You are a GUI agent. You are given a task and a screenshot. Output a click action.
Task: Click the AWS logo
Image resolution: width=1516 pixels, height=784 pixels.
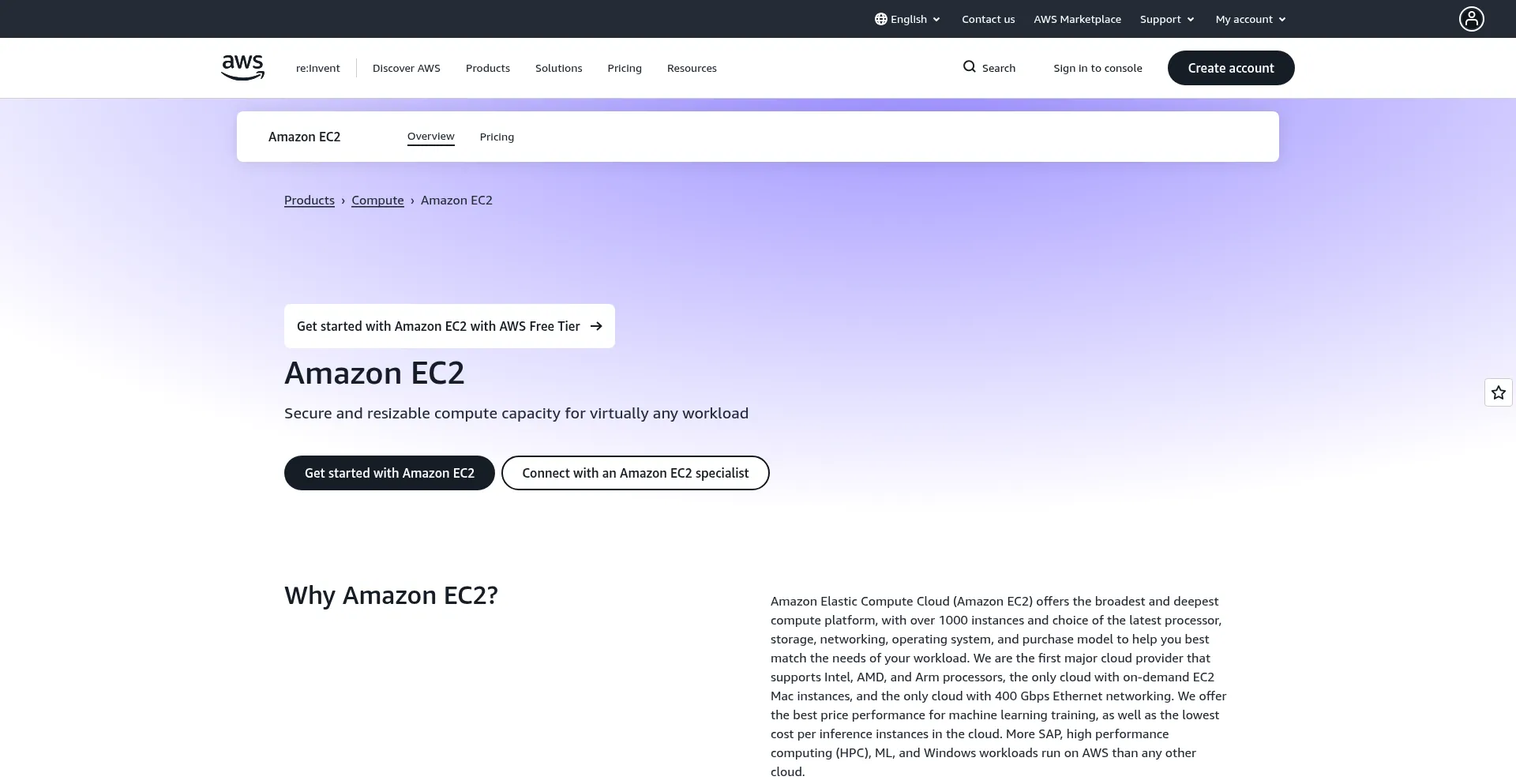(242, 68)
